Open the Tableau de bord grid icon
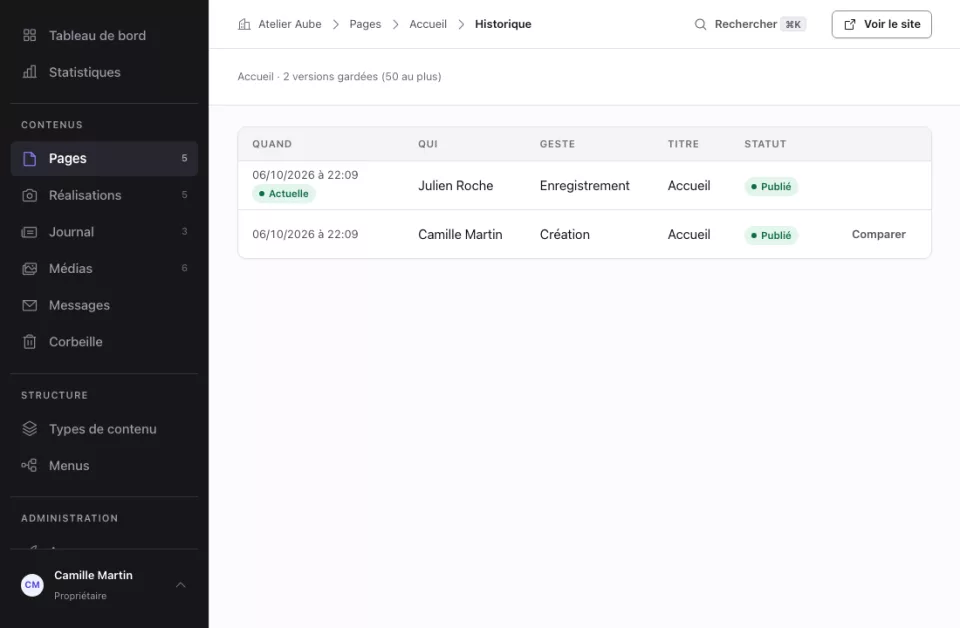The width and height of the screenshot is (960, 628). tap(29, 36)
